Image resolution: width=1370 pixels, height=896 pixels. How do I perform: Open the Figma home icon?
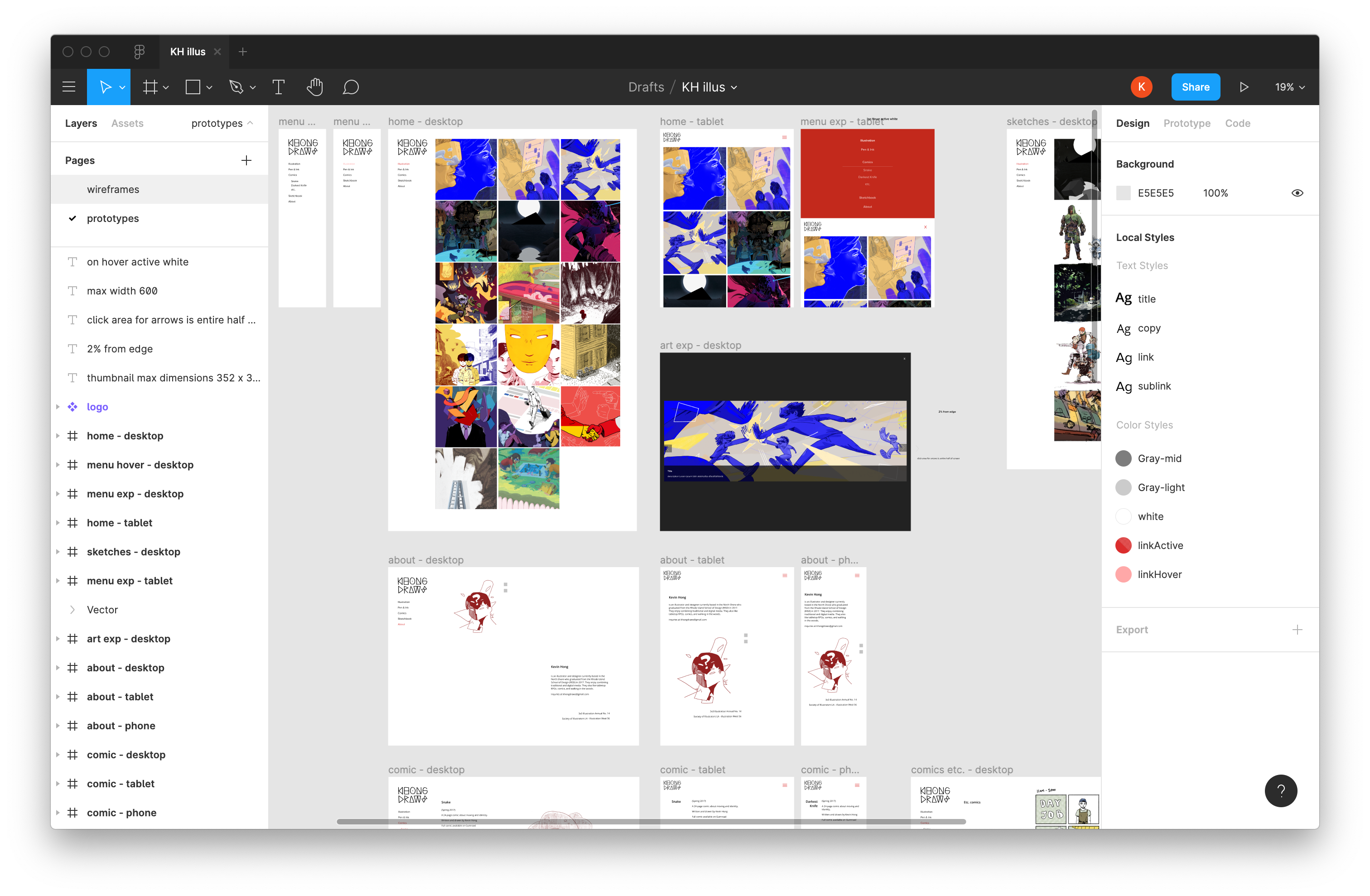(x=139, y=52)
